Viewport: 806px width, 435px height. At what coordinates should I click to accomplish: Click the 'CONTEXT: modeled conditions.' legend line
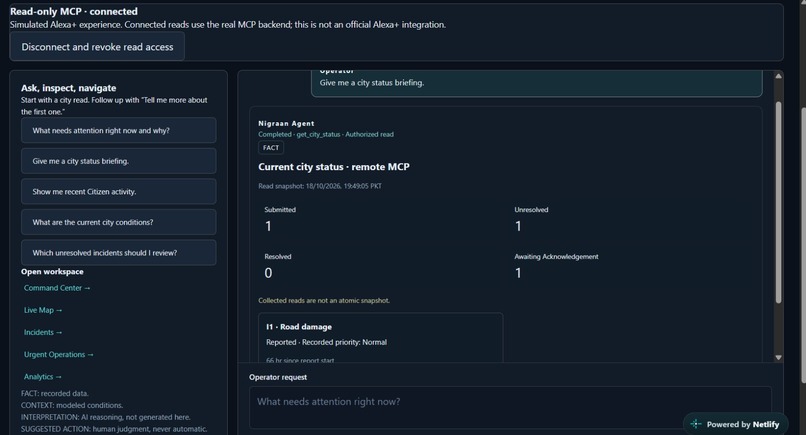coord(72,405)
